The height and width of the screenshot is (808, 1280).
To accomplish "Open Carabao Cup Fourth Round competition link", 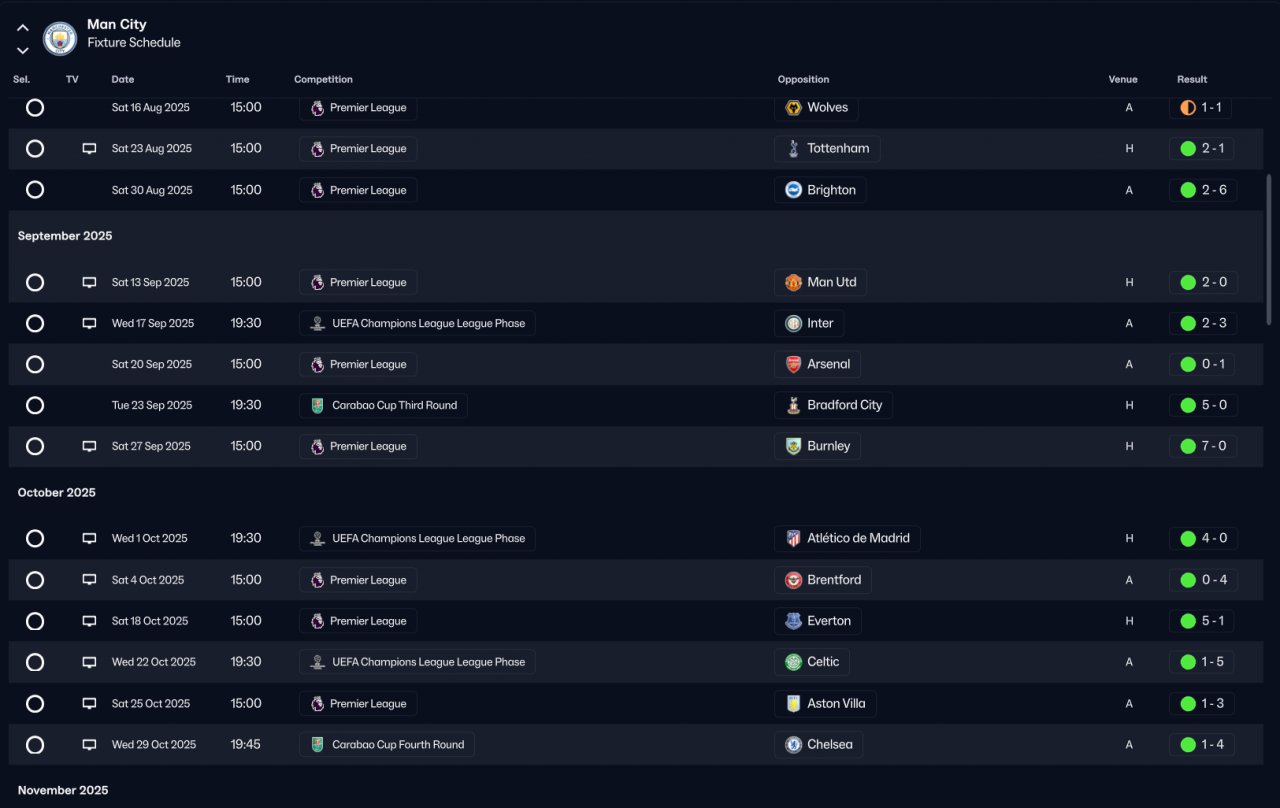I will coord(387,744).
